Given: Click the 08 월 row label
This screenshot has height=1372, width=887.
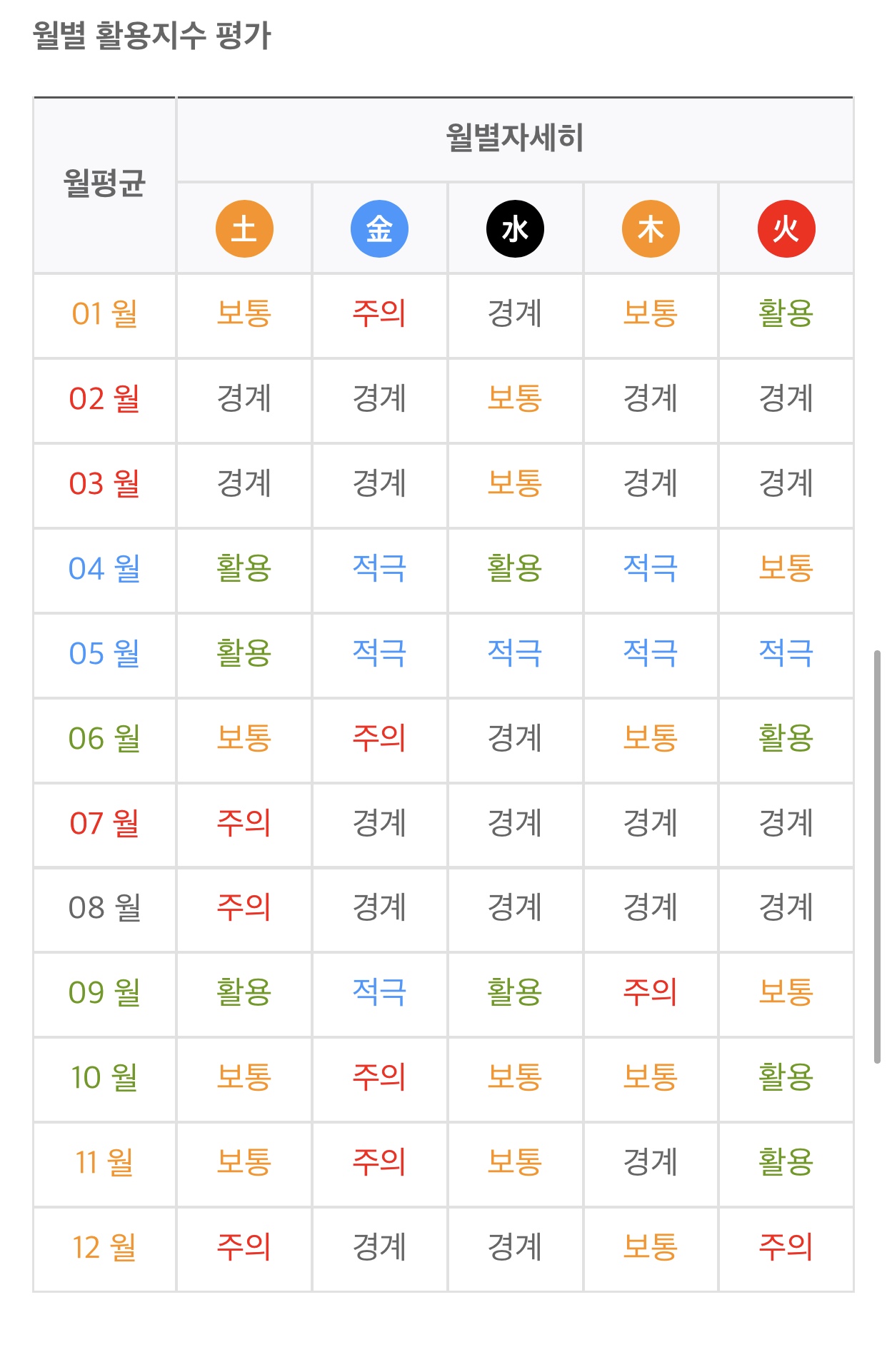Looking at the screenshot, I should tap(104, 908).
